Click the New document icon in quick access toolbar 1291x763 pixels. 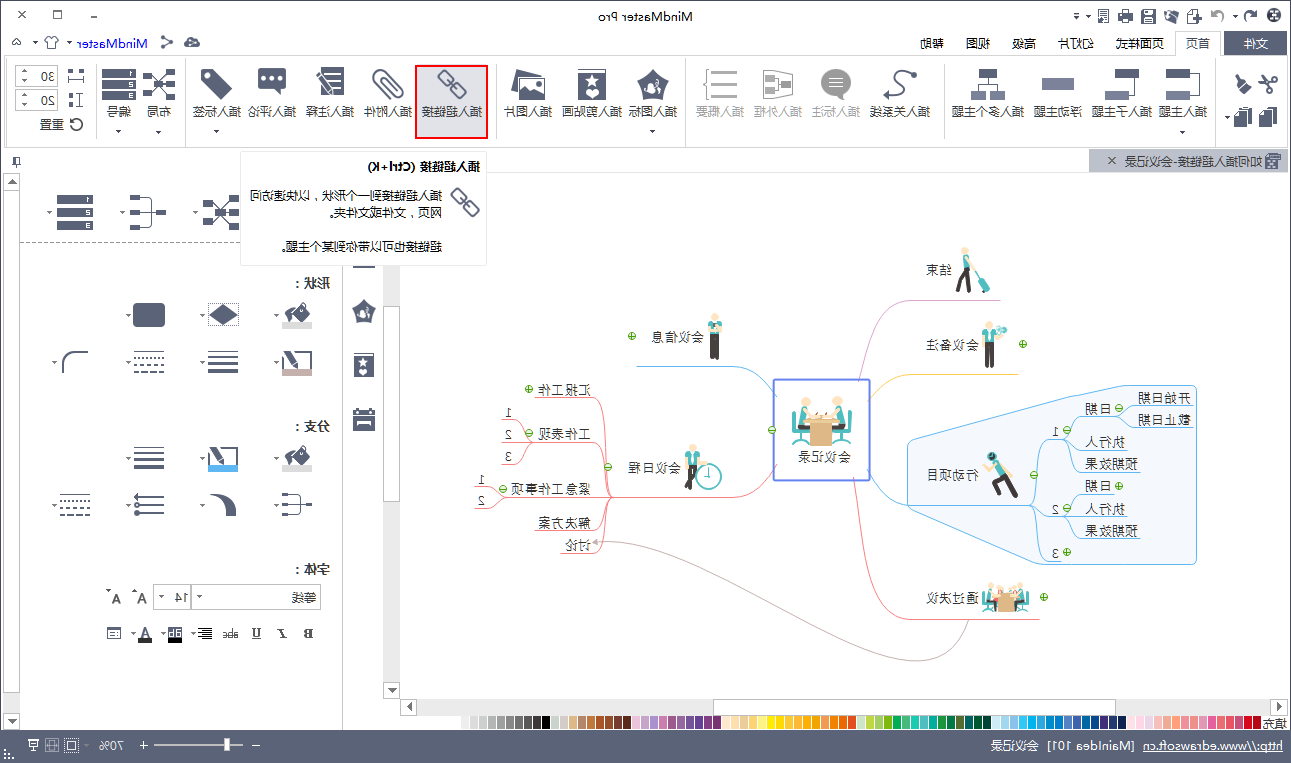point(1194,16)
